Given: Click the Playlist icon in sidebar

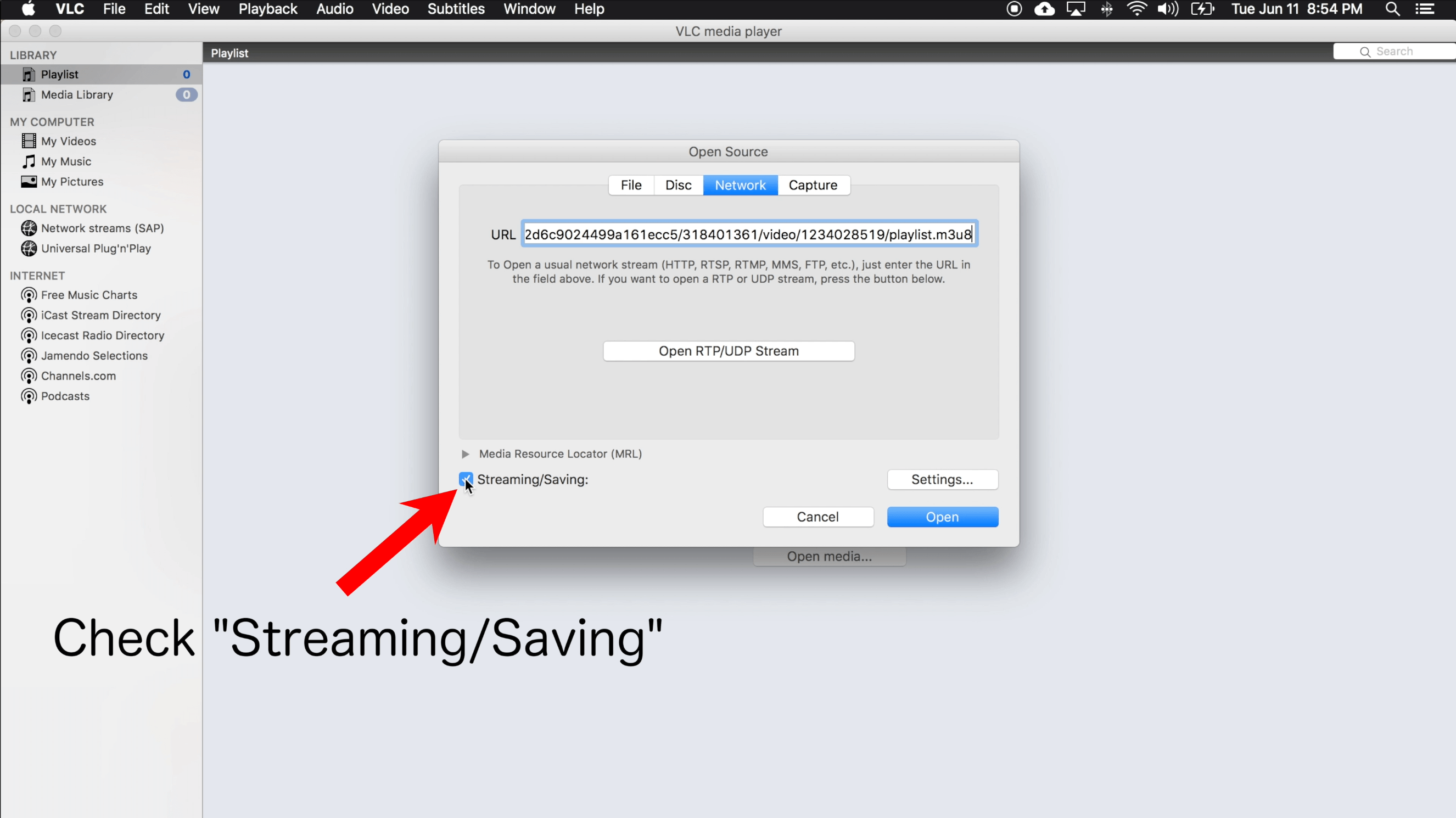Looking at the screenshot, I should click(28, 73).
